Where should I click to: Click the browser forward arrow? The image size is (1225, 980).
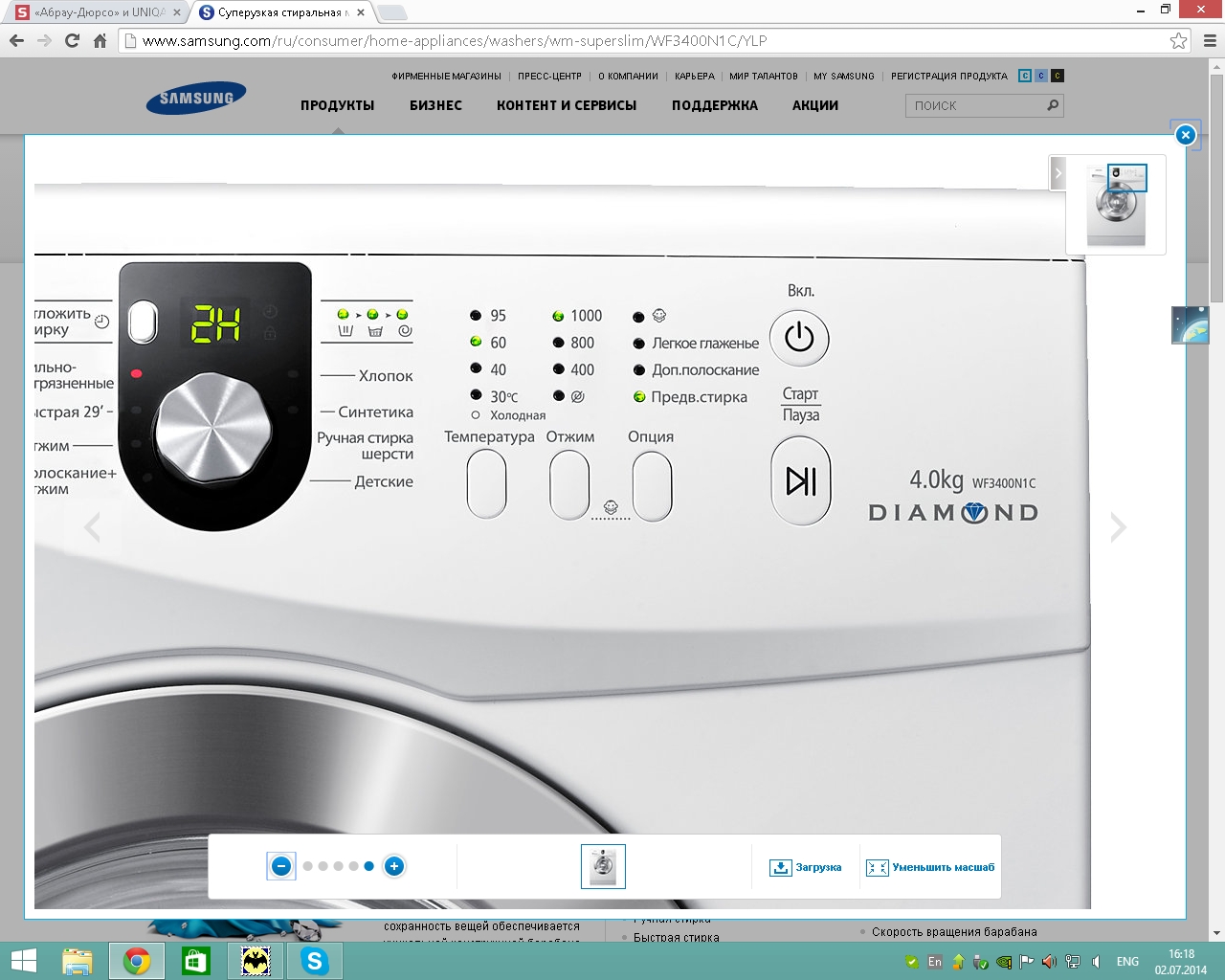click(x=44, y=41)
